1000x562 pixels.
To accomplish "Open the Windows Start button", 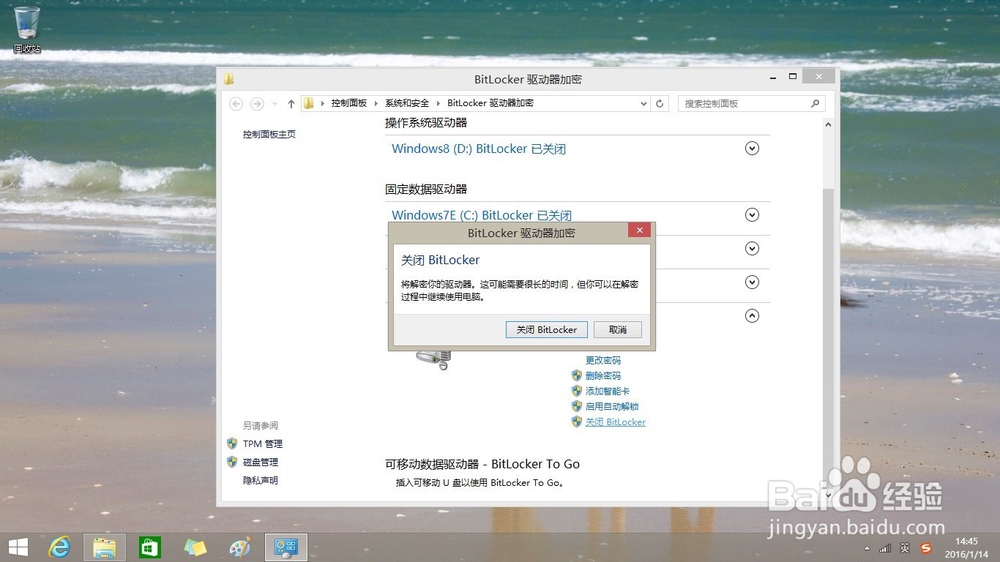I will 18,547.
